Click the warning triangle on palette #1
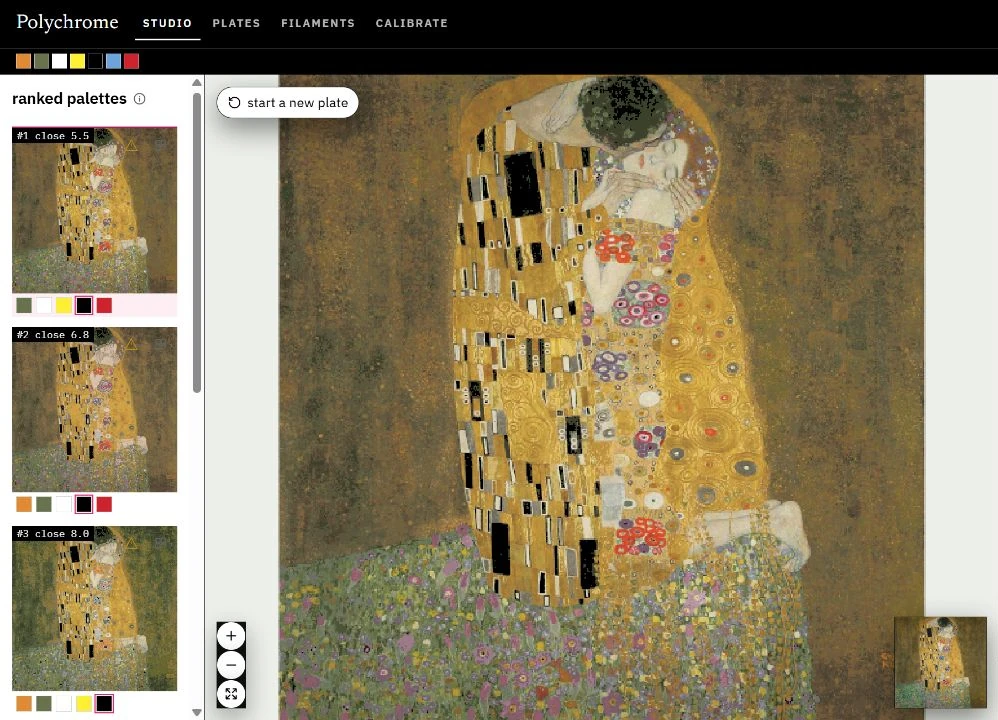 click(131, 146)
